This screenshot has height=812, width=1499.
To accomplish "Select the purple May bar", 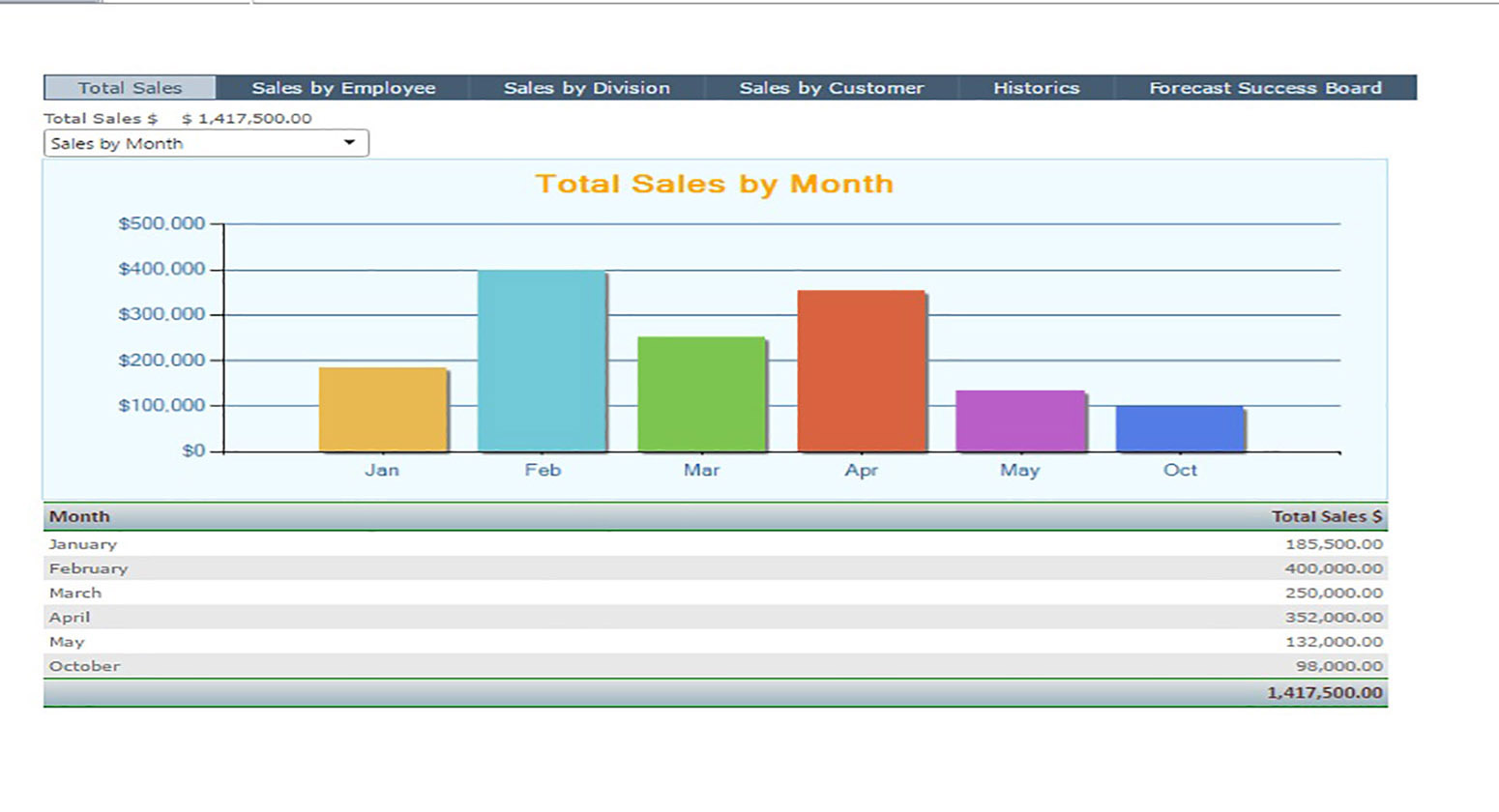I will coord(1020,421).
